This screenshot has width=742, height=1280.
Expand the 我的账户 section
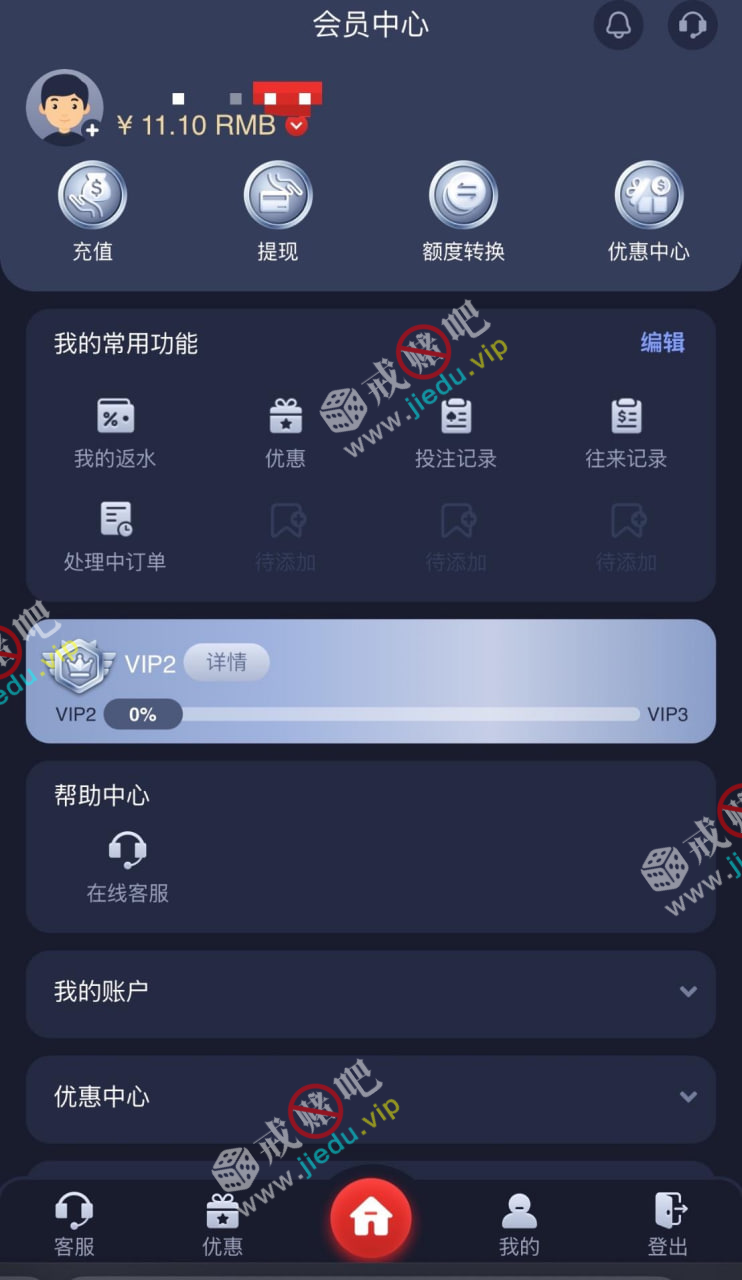371,992
